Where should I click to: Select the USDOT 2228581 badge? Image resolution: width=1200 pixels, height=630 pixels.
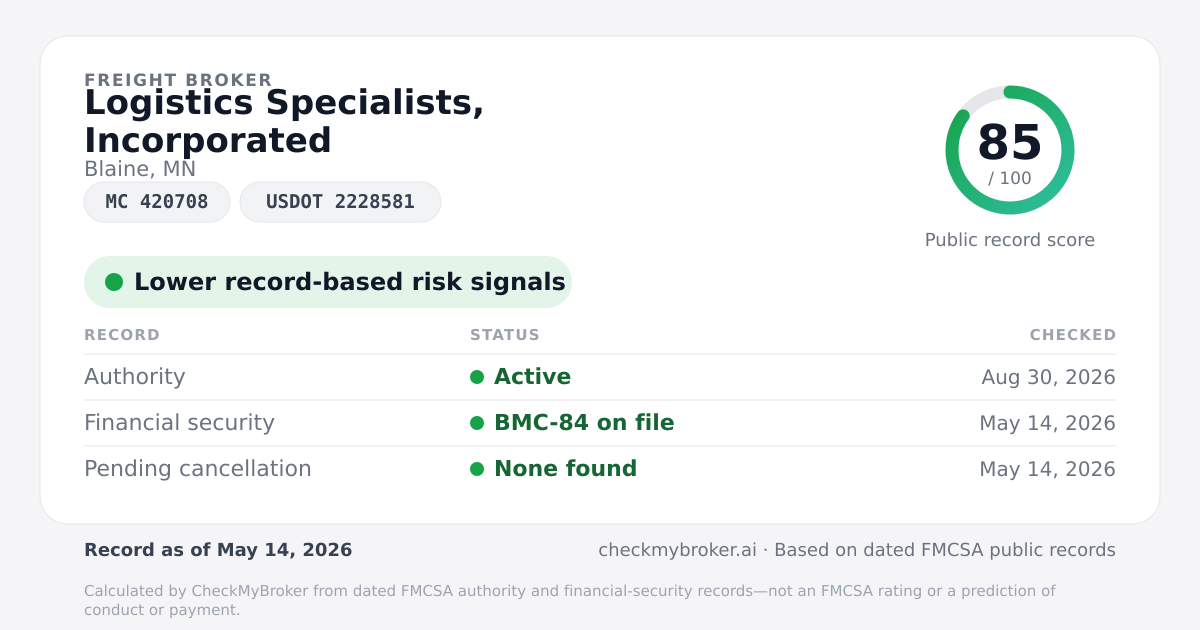point(340,202)
